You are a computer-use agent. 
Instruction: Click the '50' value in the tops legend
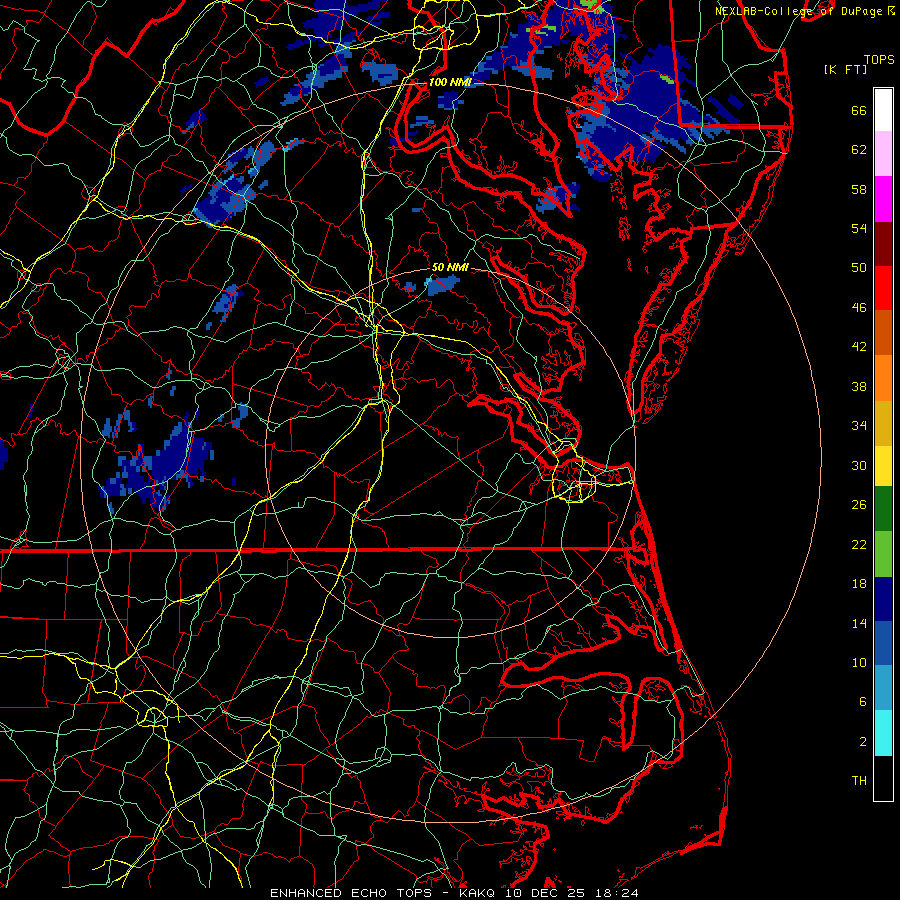point(859,268)
